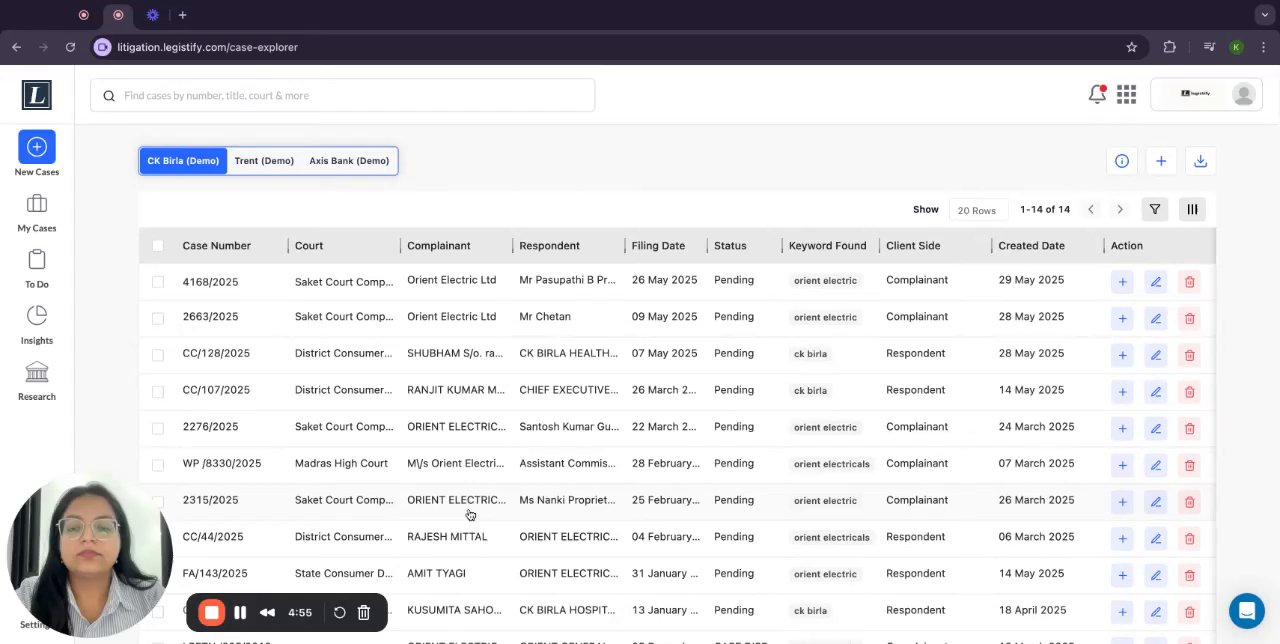
Task: Sort by Filing Date column header
Action: tap(658, 246)
